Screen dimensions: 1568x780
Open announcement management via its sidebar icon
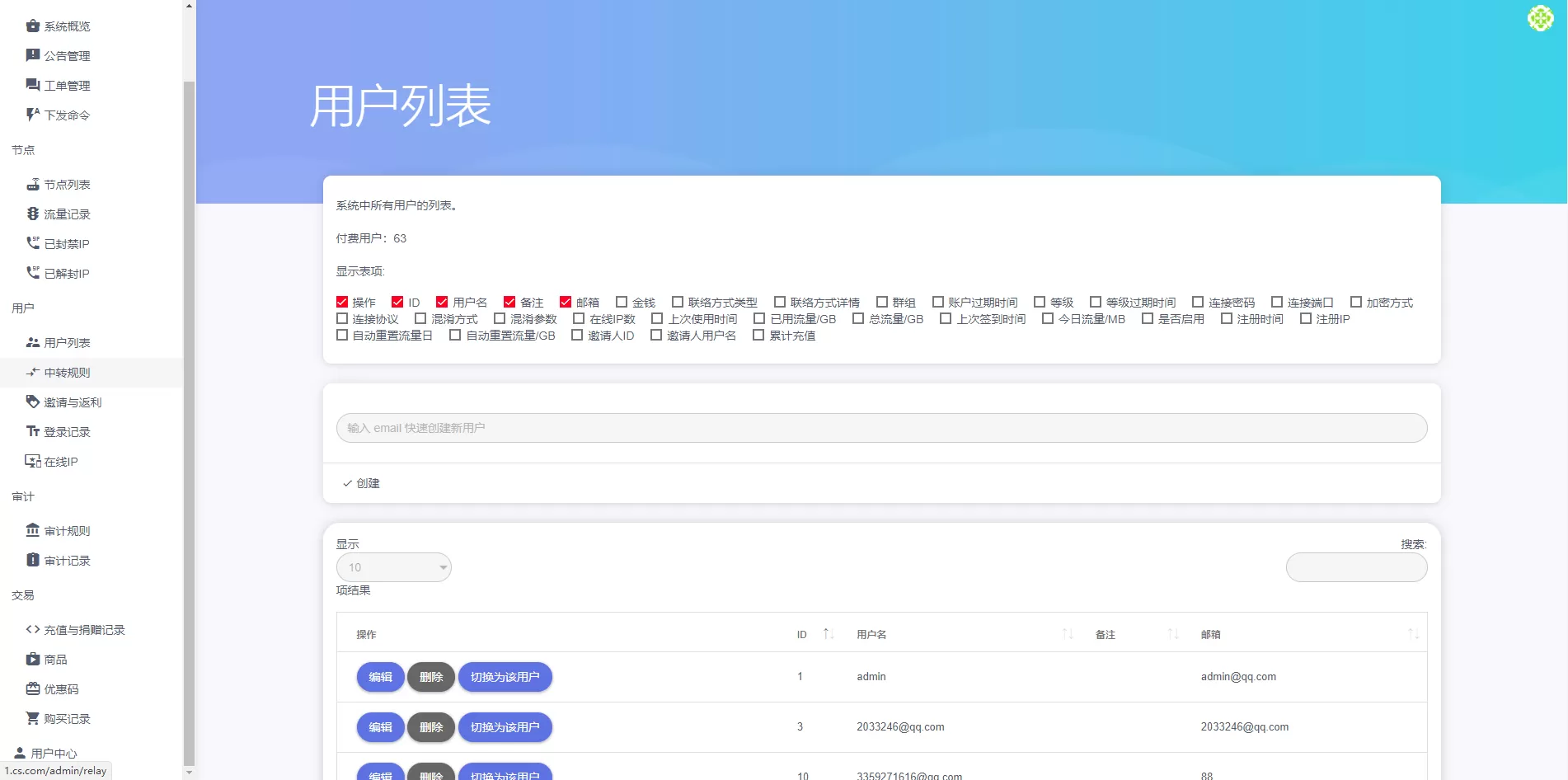point(33,55)
